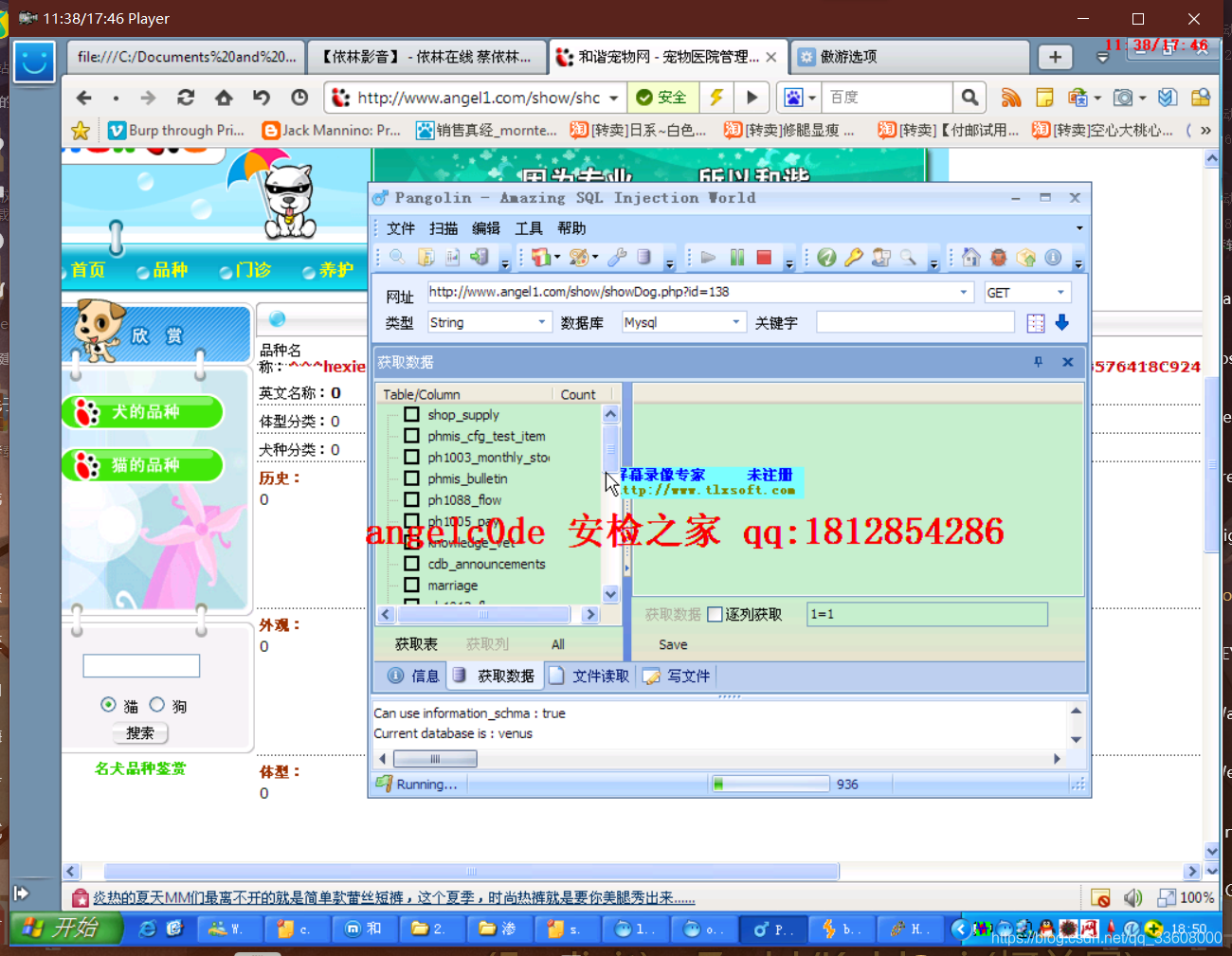Image resolution: width=1232 pixels, height=956 pixels.
Task: Click the search magnifier in the Baidu box
Action: tap(969, 98)
